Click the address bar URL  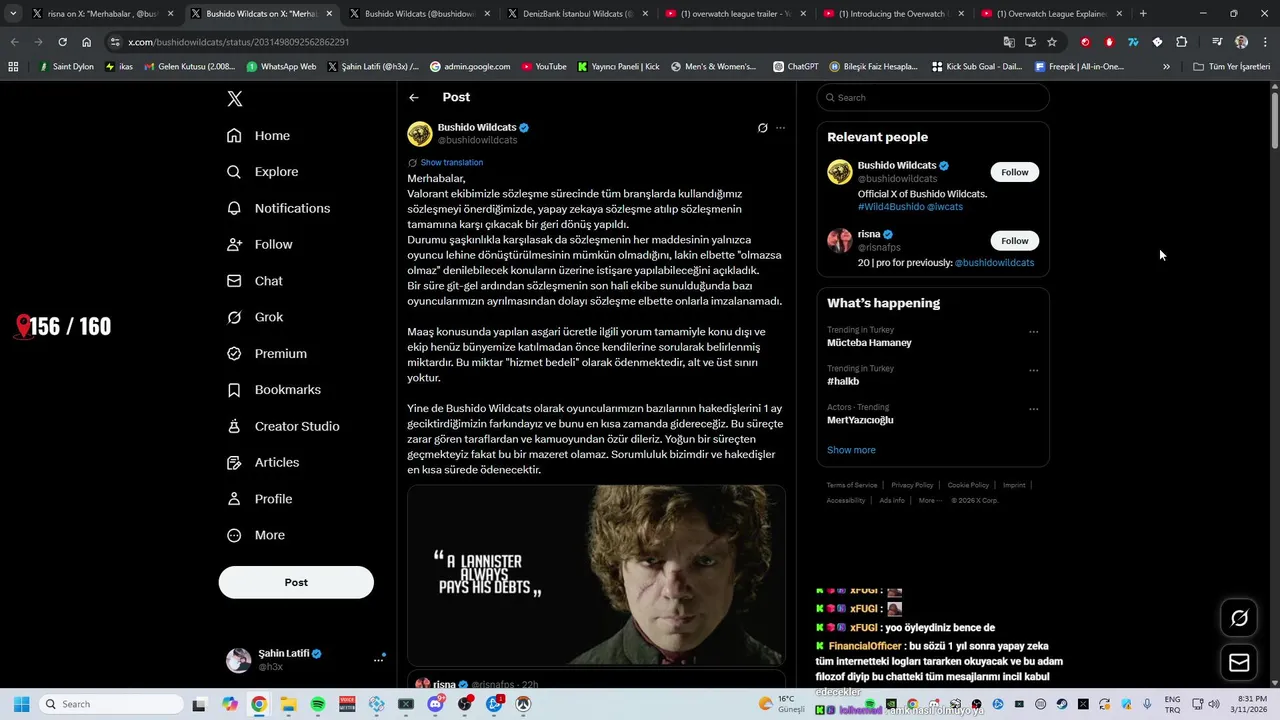coord(239,42)
